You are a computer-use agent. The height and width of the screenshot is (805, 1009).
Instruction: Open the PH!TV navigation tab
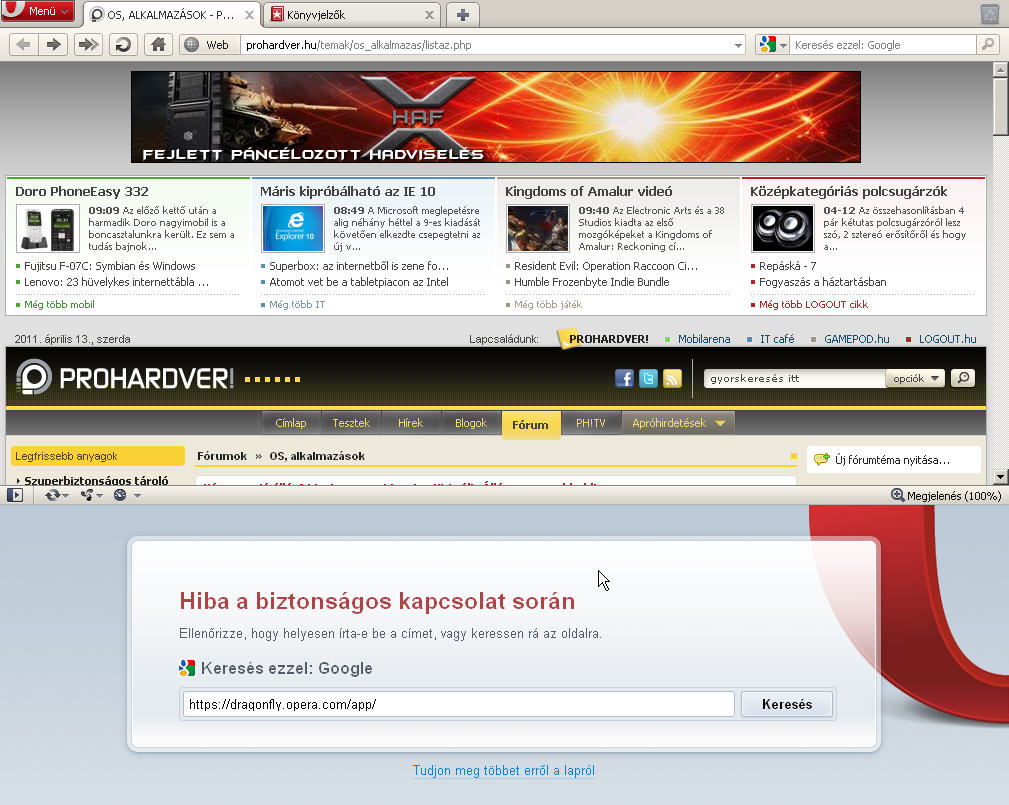[x=590, y=423]
